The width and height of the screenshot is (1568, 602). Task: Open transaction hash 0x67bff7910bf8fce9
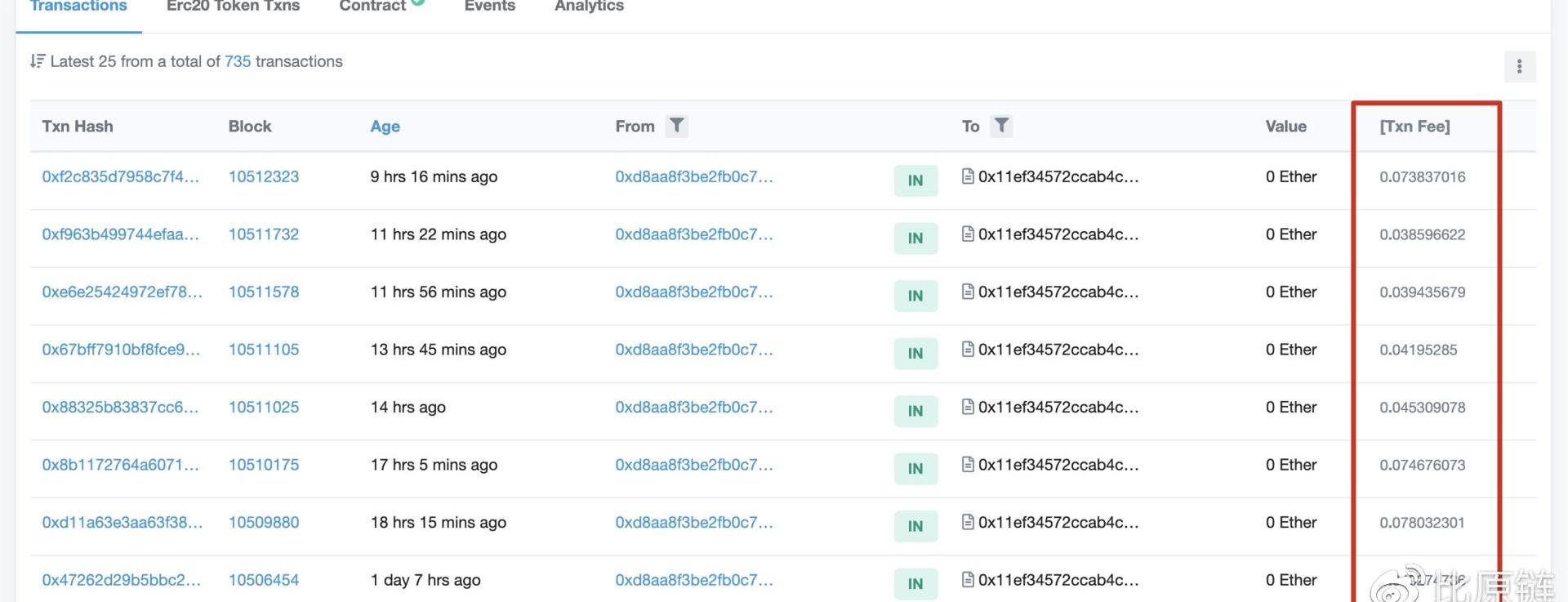click(x=120, y=350)
